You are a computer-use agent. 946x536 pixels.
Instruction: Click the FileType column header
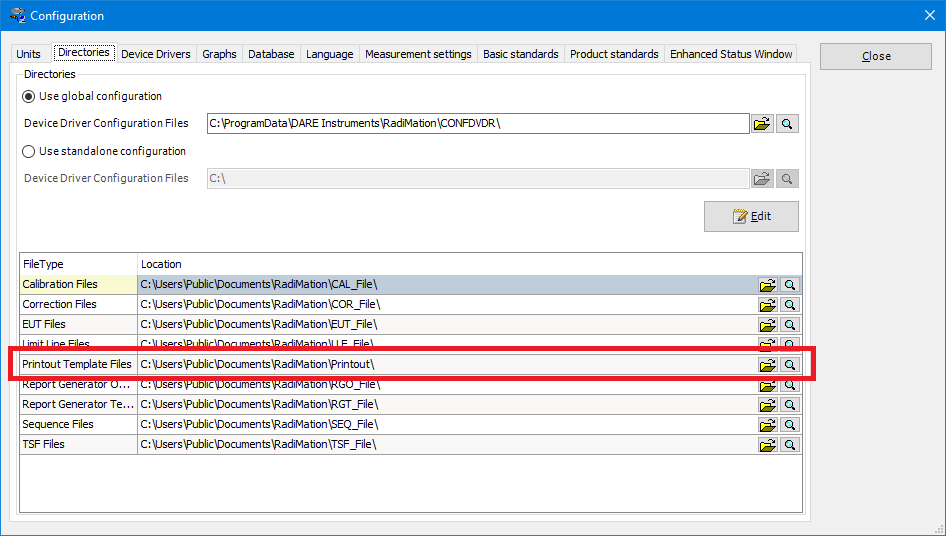[78, 264]
